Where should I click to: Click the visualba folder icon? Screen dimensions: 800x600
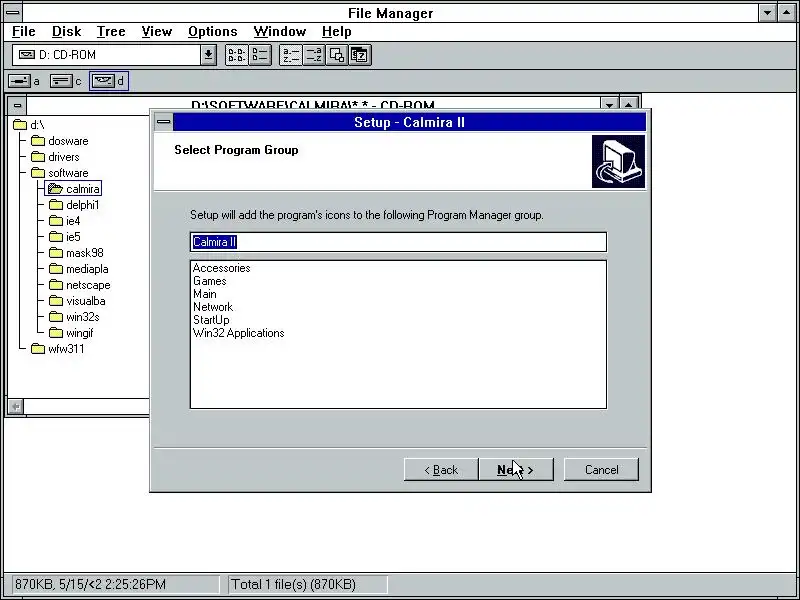click(56, 301)
